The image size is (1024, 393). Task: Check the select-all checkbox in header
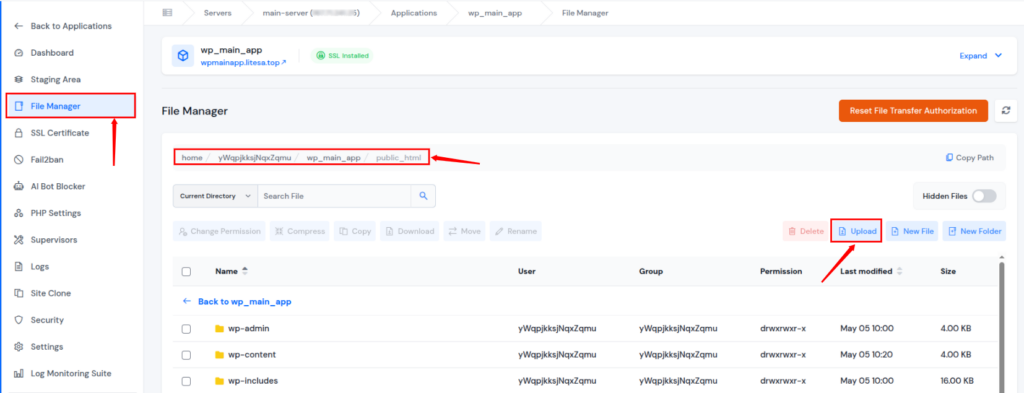point(186,272)
